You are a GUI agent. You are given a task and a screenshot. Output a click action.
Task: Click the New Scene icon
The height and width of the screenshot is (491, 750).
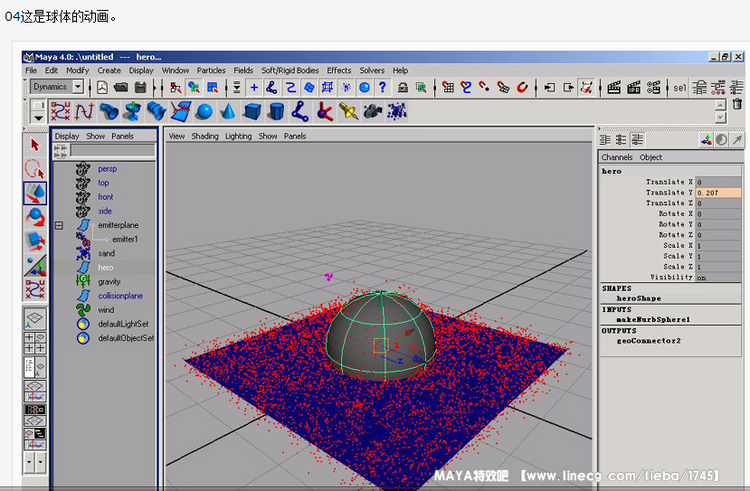(102, 87)
